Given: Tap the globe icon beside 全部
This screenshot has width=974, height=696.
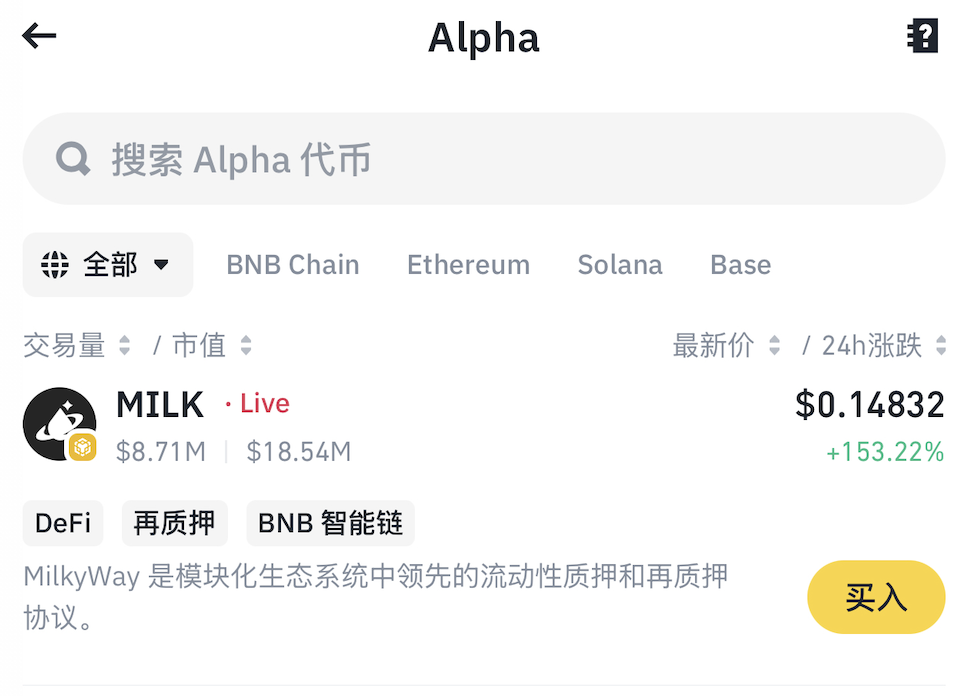Looking at the screenshot, I should click(x=54, y=265).
